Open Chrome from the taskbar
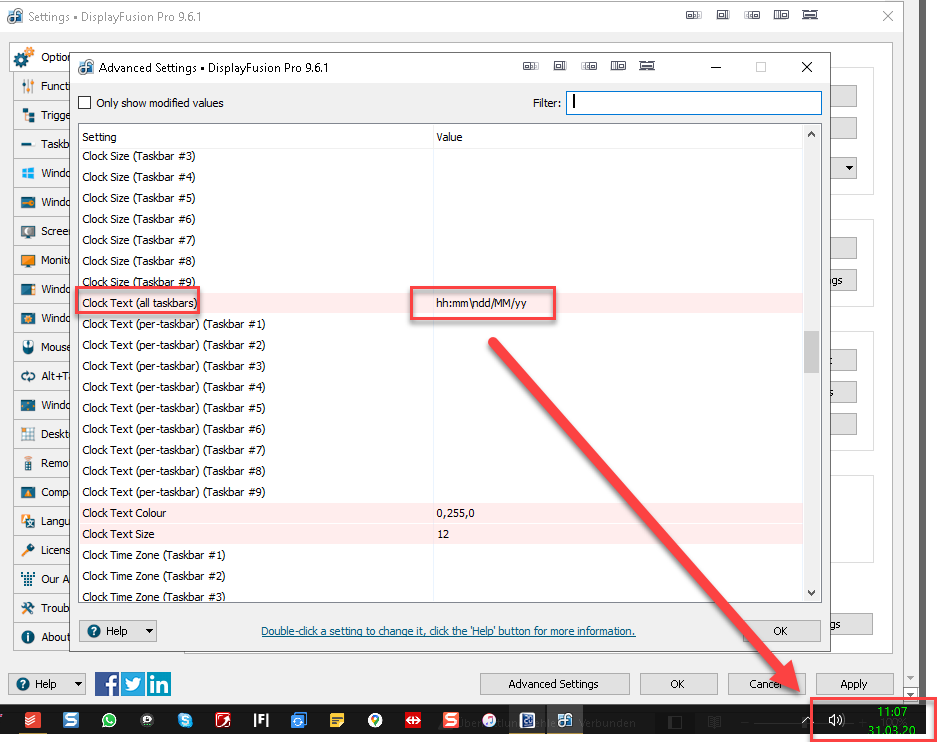This screenshot has width=937, height=742. [375, 720]
